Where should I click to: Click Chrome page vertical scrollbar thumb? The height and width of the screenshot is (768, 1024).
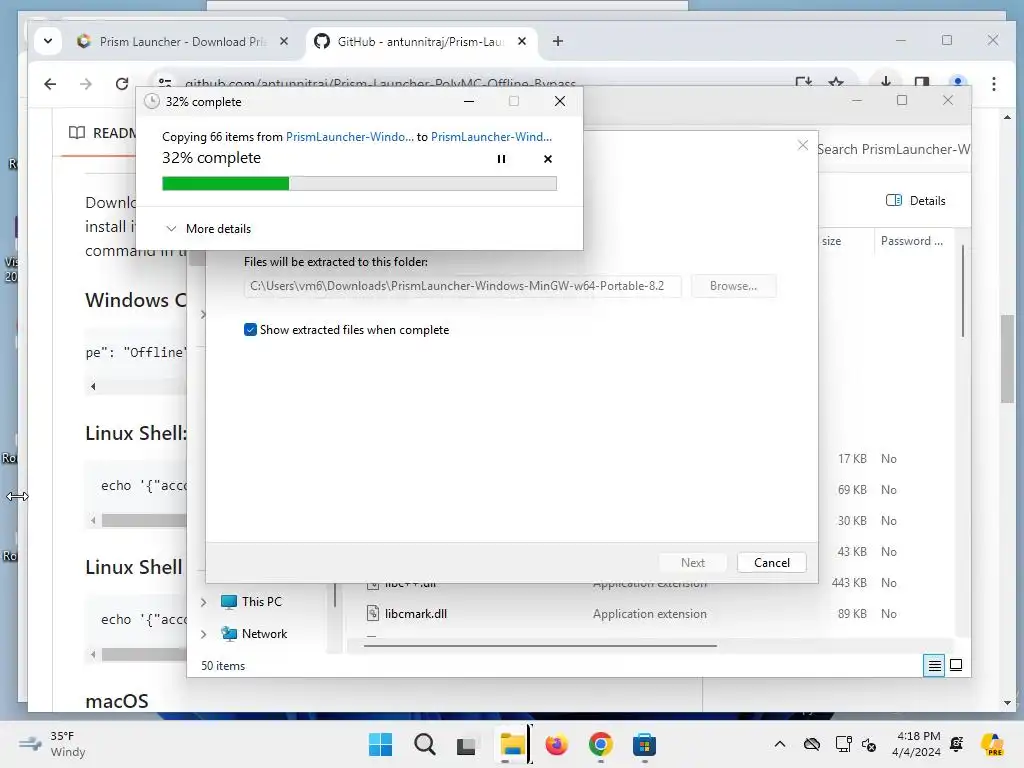pos(1007,359)
